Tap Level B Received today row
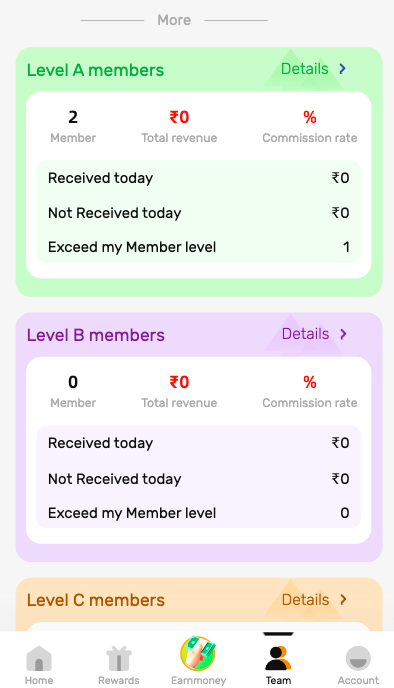The image size is (394, 688). [x=198, y=443]
